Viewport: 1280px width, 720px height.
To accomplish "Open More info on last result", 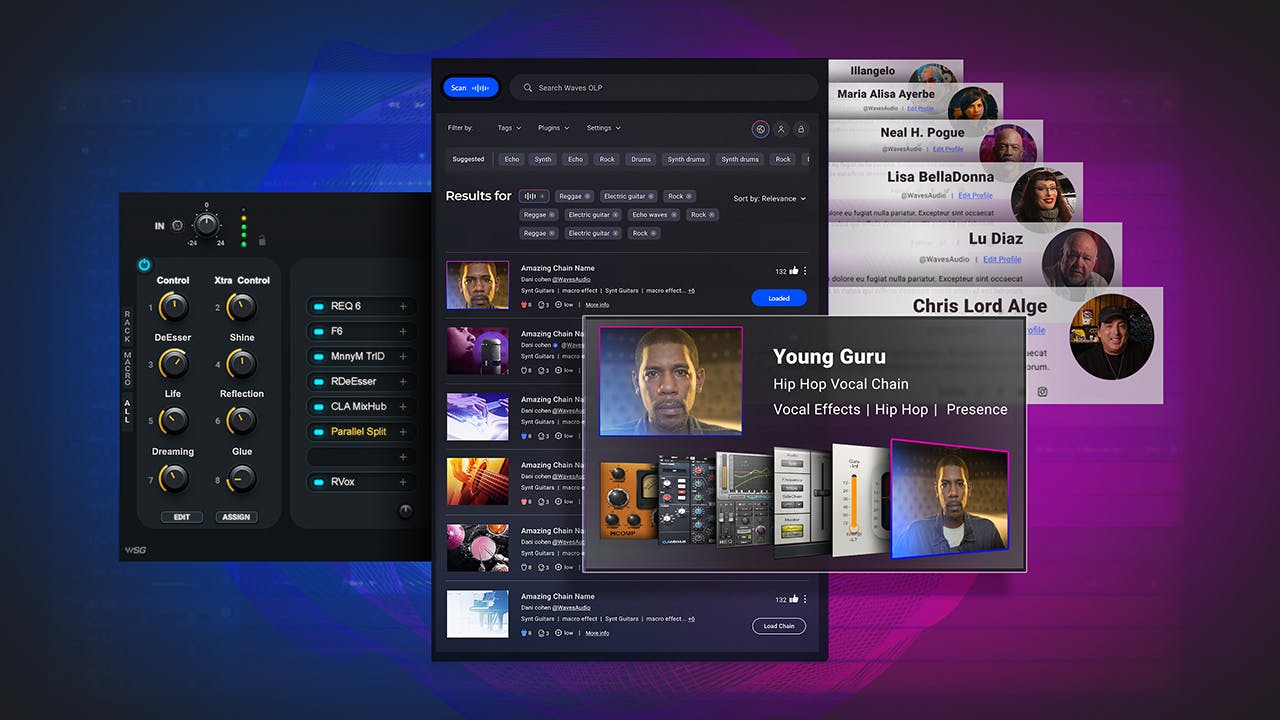I will (x=597, y=633).
